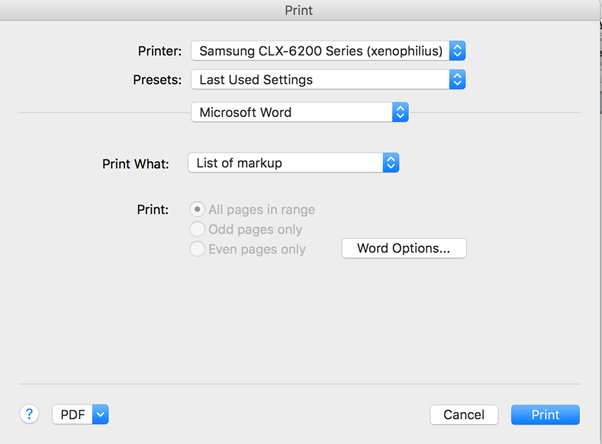The width and height of the screenshot is (602, 444).
Task: Choose the Even pages only radio button
Action: pyautogui.click(x=198, y=249)
